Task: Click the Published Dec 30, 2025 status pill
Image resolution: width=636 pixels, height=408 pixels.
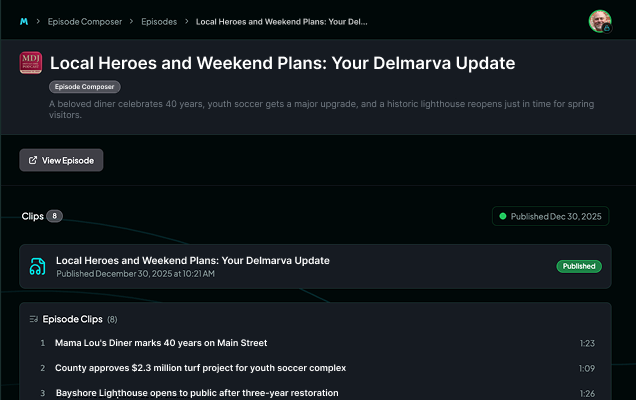Action: coord(551,216)
